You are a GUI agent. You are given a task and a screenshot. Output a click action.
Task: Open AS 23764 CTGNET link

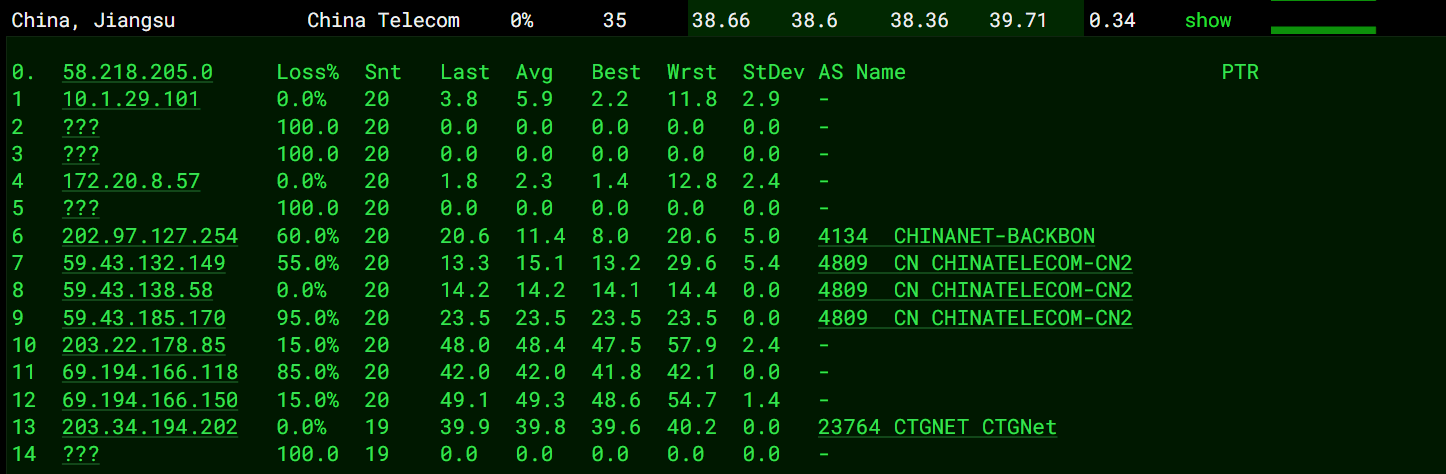[936, 427]
